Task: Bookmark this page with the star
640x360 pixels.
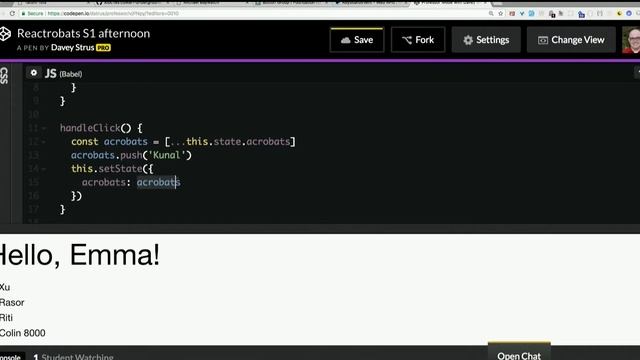Action: point(501,13)
